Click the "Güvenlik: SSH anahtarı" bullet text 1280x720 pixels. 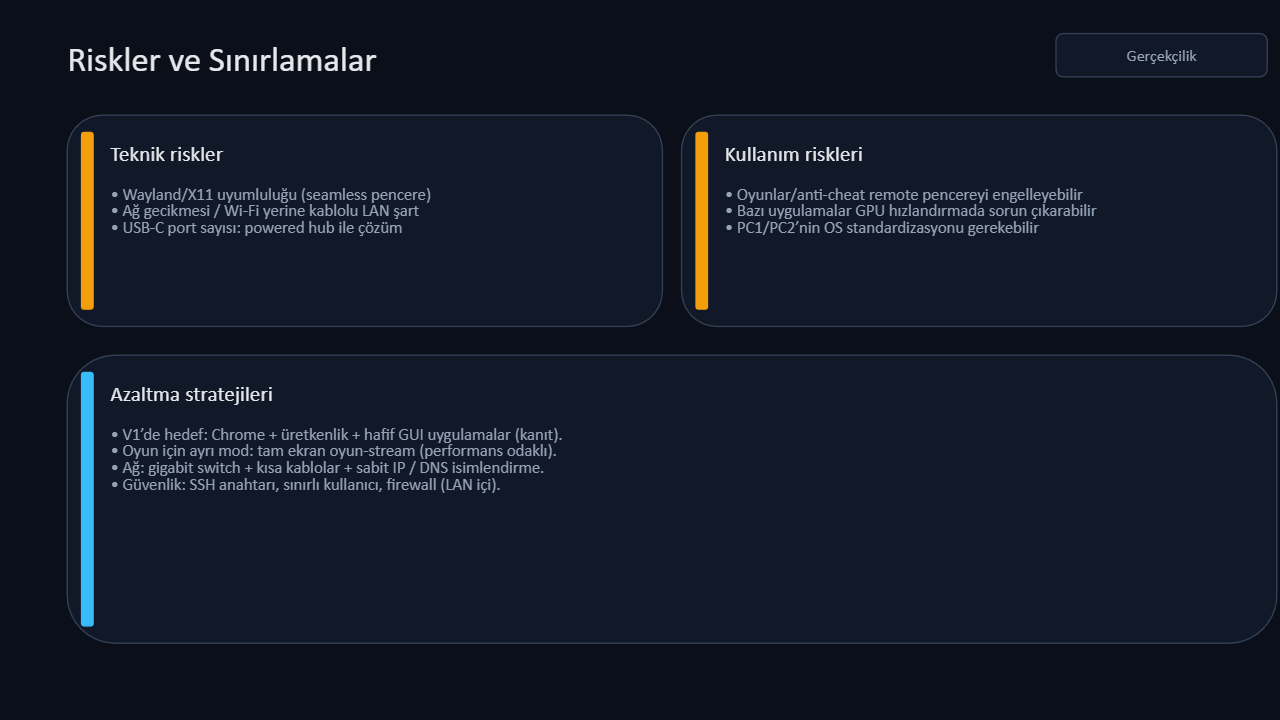(305, 485)
